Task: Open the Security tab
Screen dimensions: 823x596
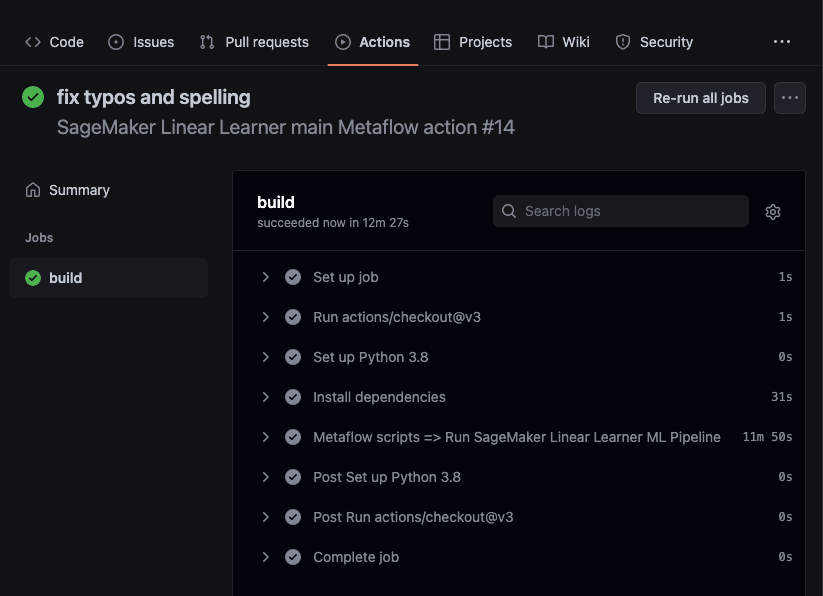Action: click(654, 42)
